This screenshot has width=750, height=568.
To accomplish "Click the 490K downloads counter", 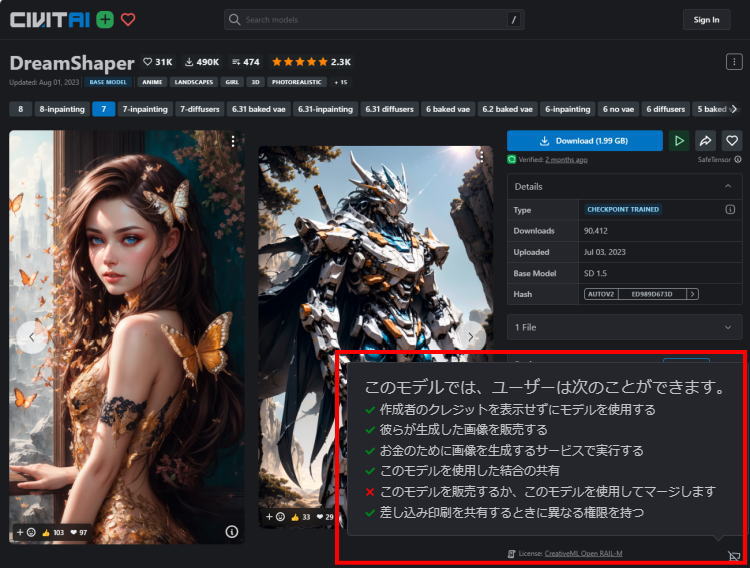I will pos(202,62).
